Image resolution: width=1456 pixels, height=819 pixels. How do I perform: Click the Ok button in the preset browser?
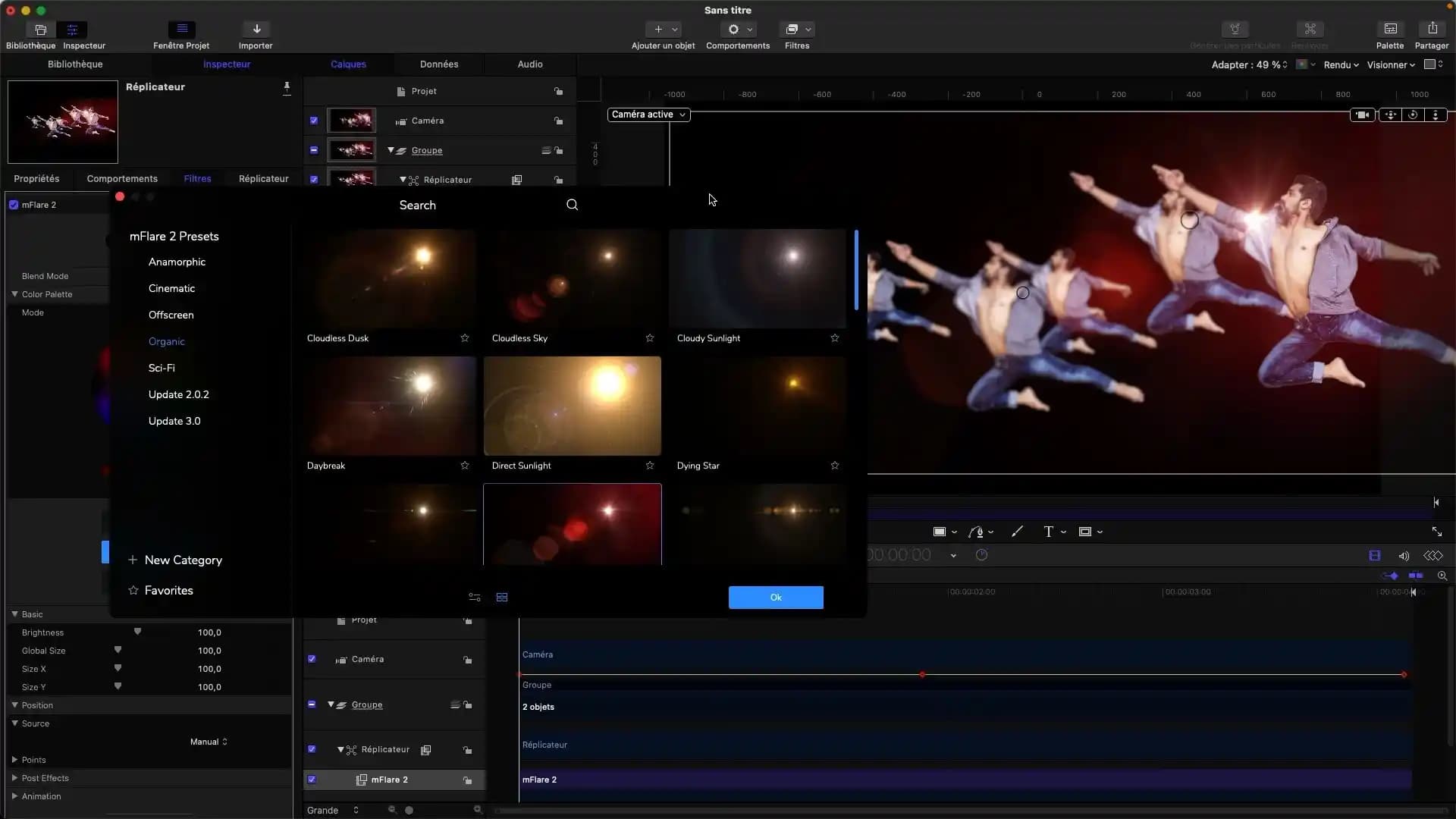[x=776, y=597]
